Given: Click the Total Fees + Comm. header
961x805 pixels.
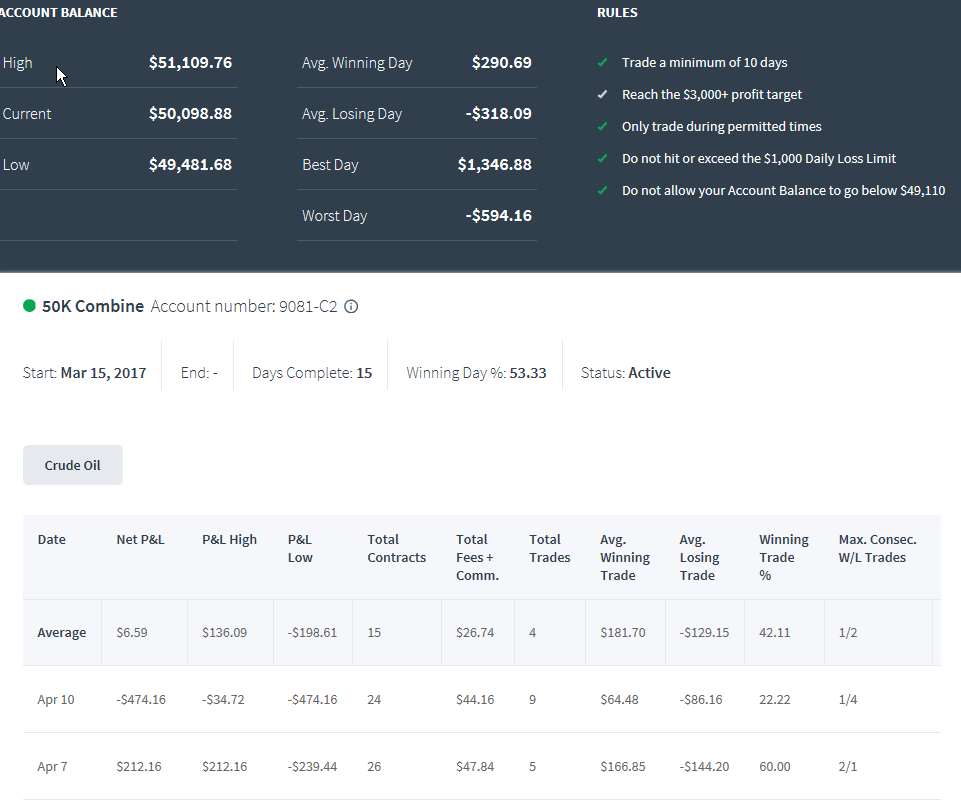Looking at the screenshot, I should pos(477,557).
